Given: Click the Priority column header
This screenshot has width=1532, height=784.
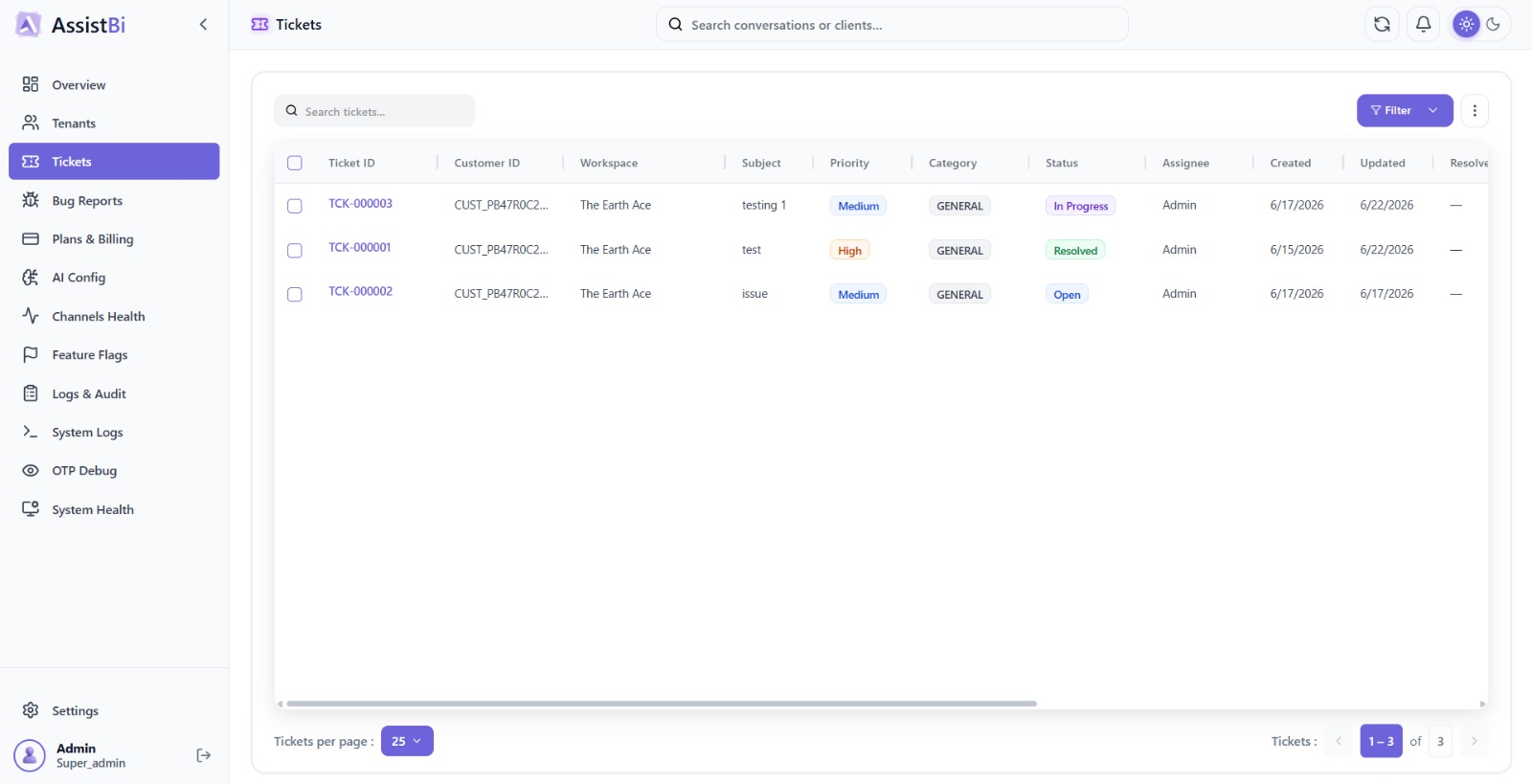Looking at the screenshot, I should [x=849, y=163].
